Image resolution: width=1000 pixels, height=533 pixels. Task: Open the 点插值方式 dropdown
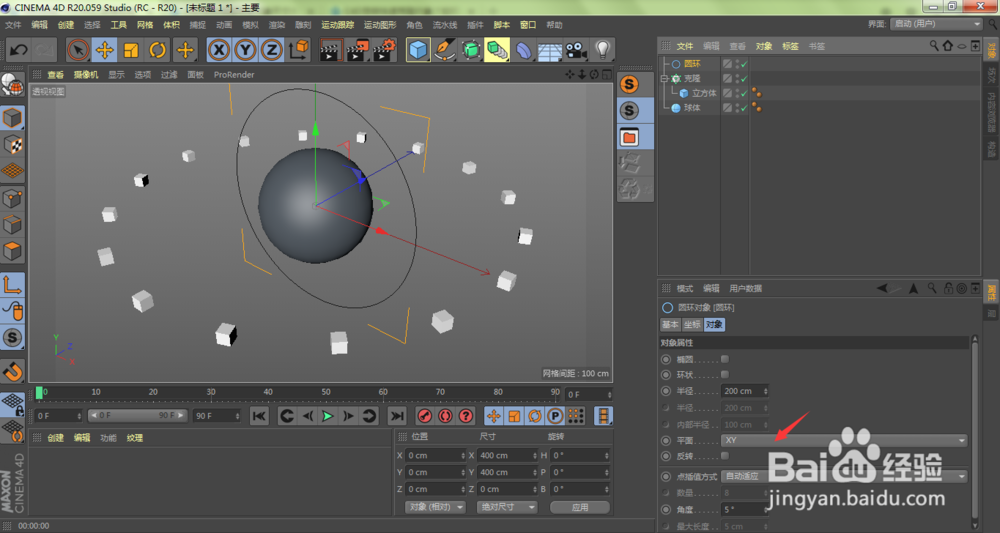[x=844, y=476]
